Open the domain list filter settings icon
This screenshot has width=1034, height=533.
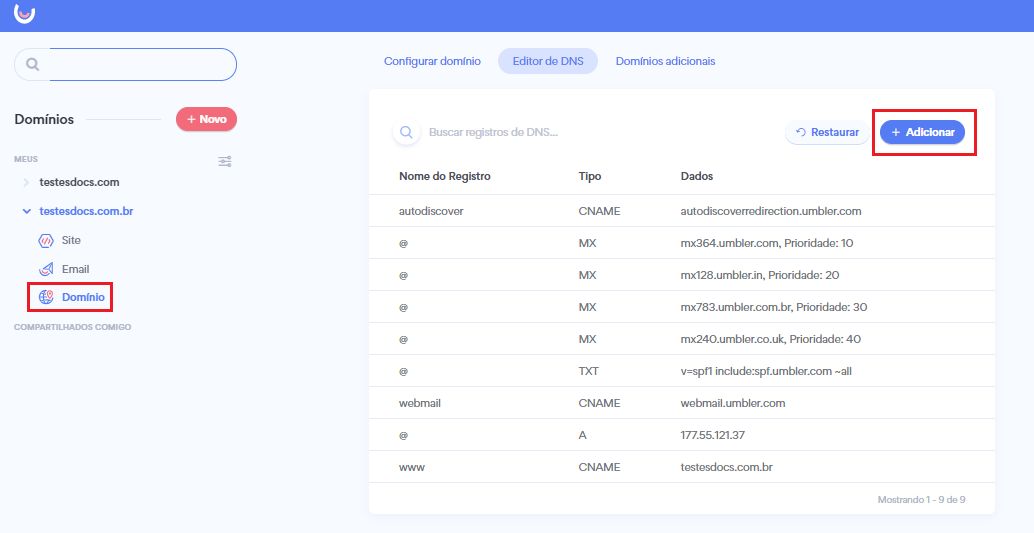click(x=225, y=161)
